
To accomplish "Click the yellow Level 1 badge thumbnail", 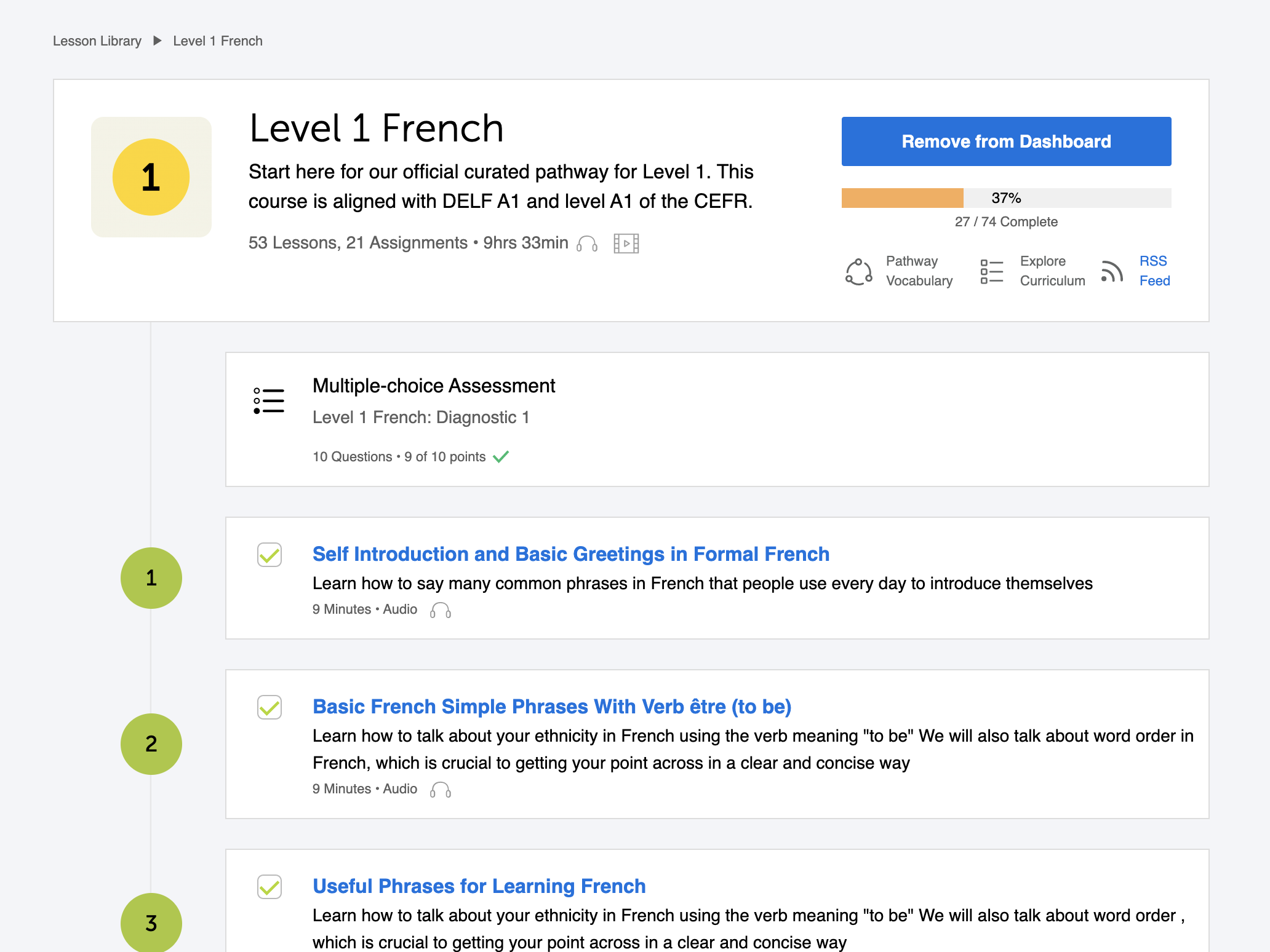I will pyautogui.click(x=151, y=177).
